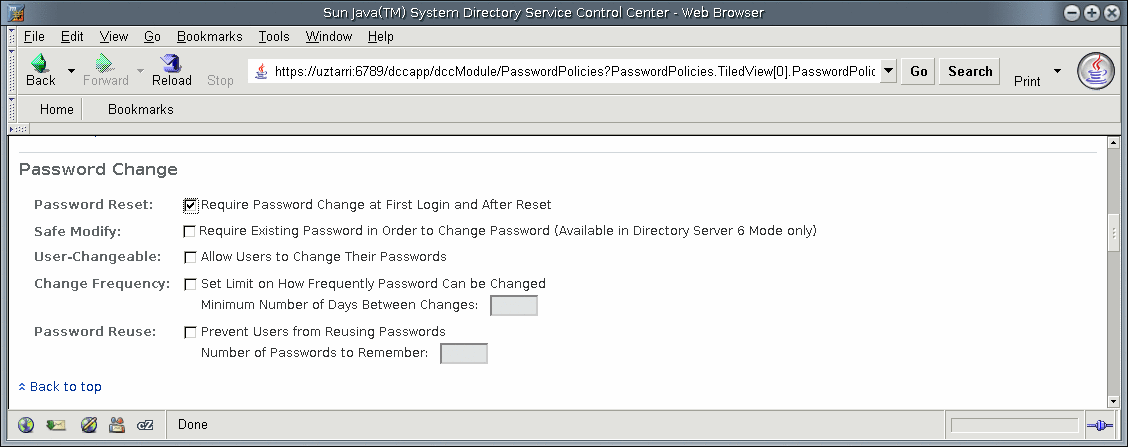Open the Print options dropdown arrow
The height and width of the screenshot is (447, 1128).
(1057, 71)
